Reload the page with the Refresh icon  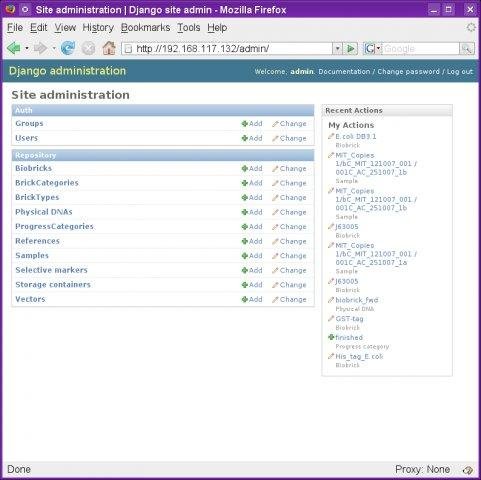[x=68, y=49]
